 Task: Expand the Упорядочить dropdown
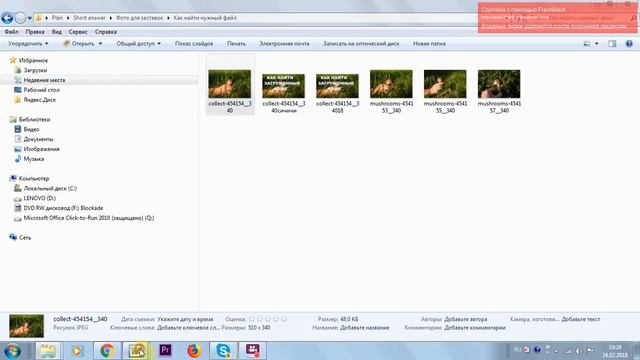[x=28, y=43]
